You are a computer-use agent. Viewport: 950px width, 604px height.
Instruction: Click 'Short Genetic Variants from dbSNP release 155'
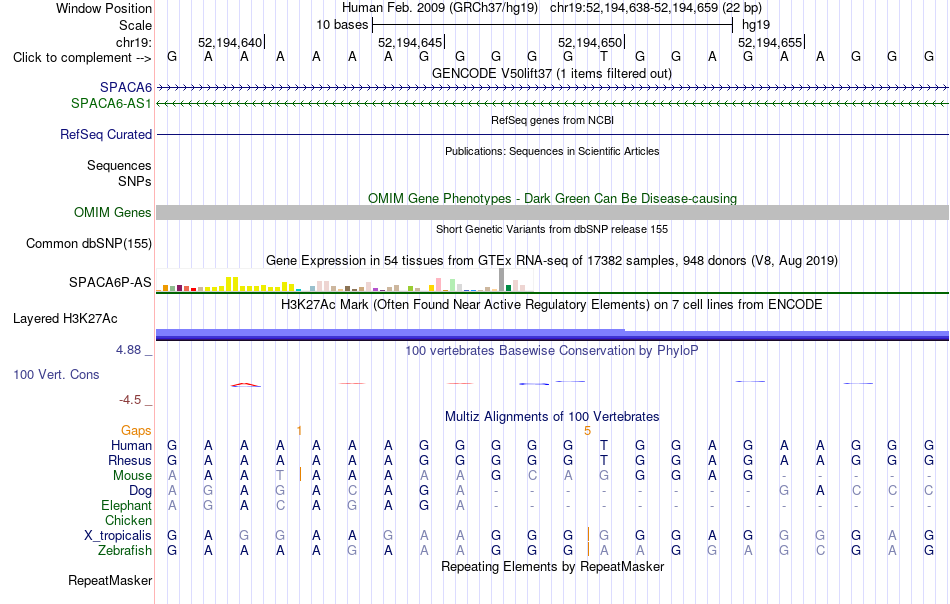point(552,229)
